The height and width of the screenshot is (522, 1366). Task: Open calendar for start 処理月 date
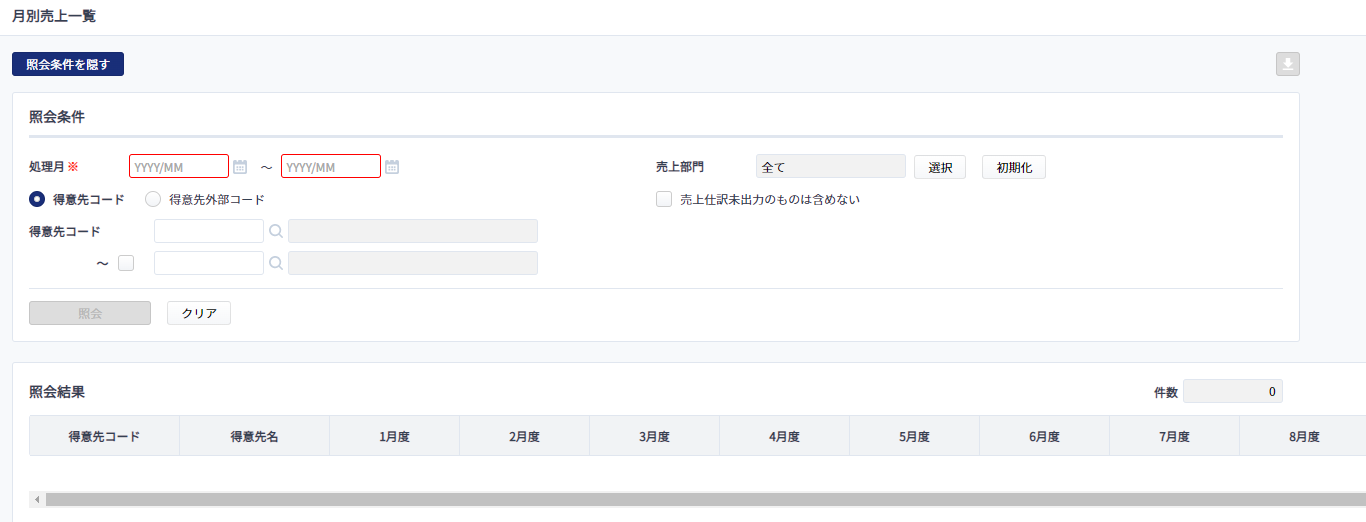tap(240, 167)
